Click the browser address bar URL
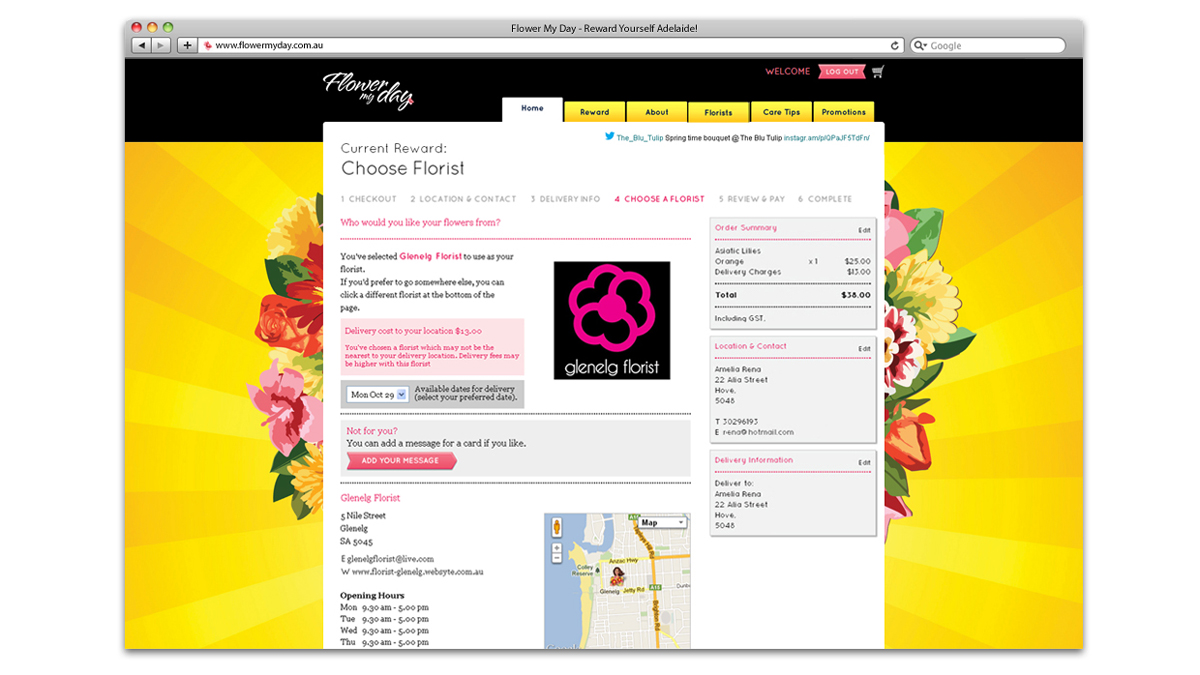Screen dimensions: 1200x675 click(x=269, y=45)
